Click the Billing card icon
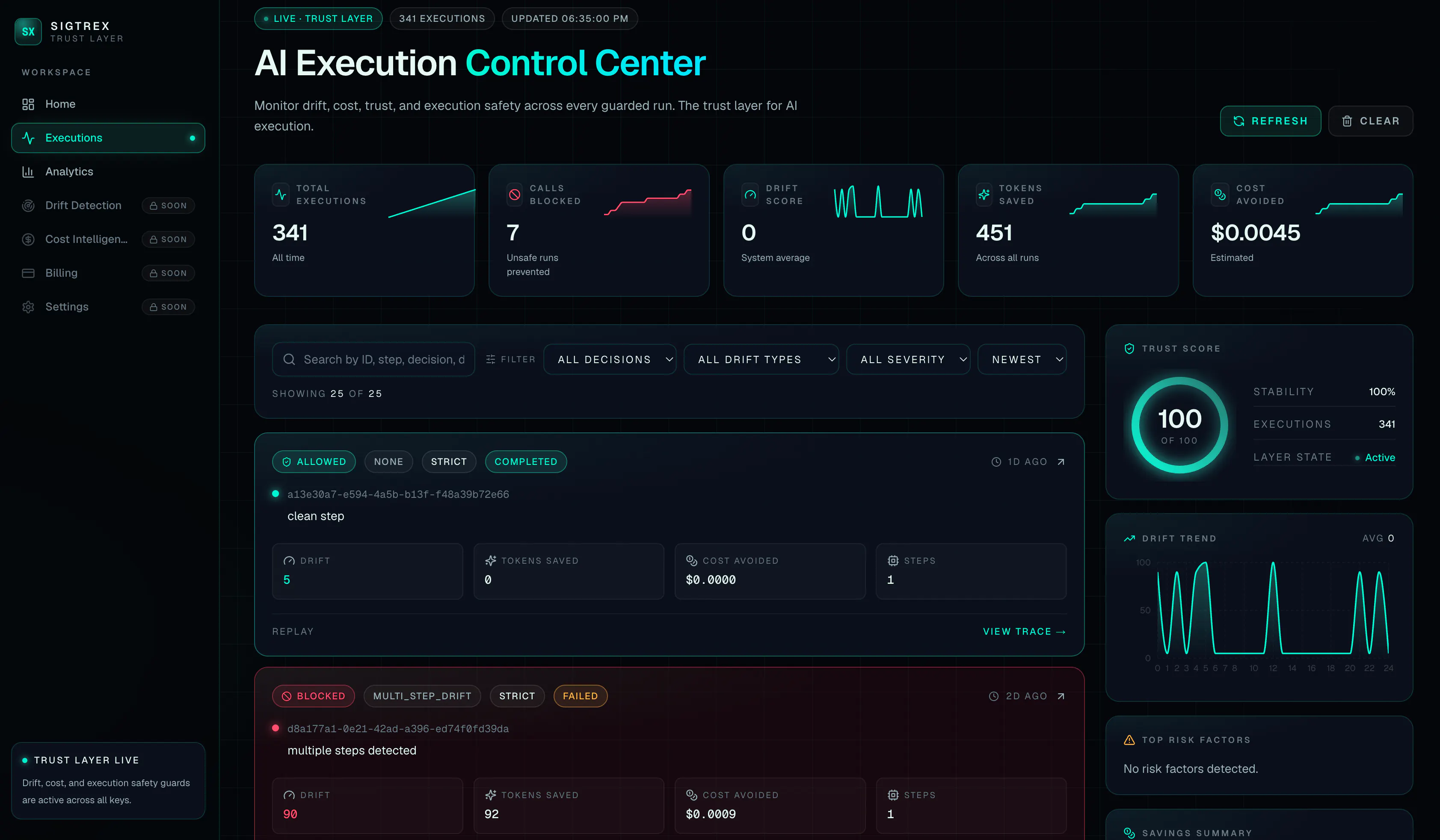The width and height of the screenshot is (1440, 840). (x=28, y=272)
